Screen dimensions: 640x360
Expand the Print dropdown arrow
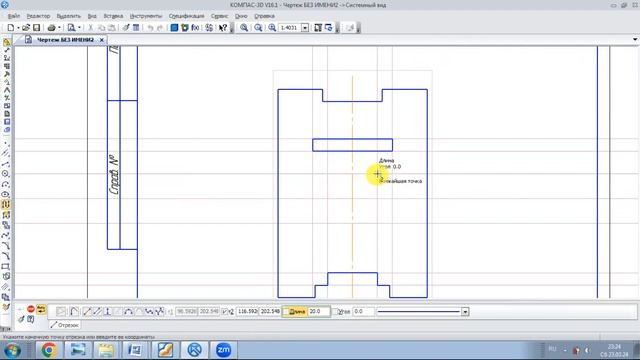(60, 28)
